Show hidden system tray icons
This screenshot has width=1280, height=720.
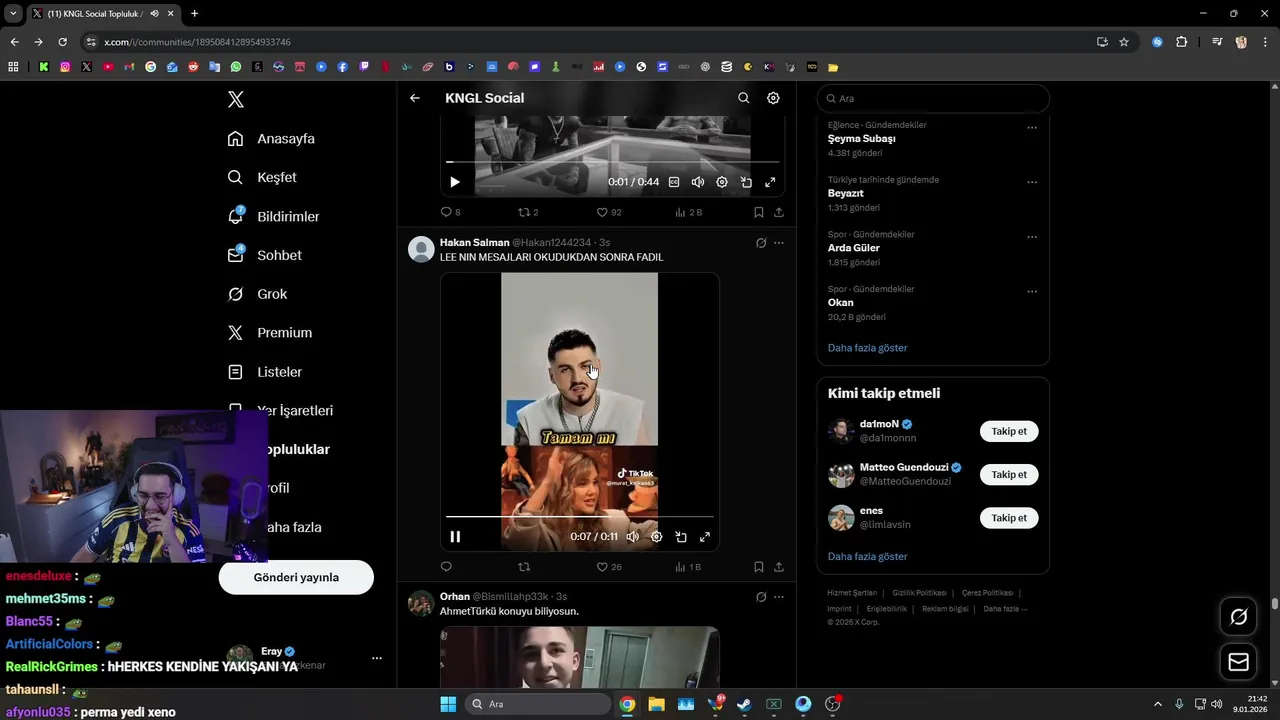click(1158, 704)
